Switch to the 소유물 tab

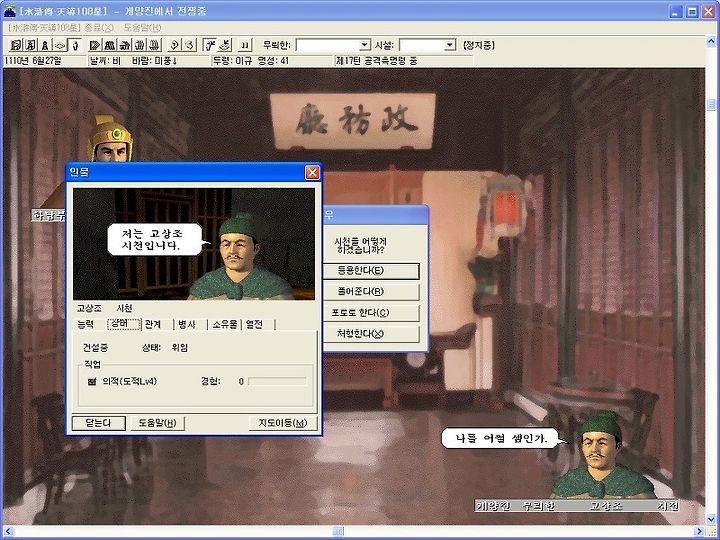click(225, 324)
